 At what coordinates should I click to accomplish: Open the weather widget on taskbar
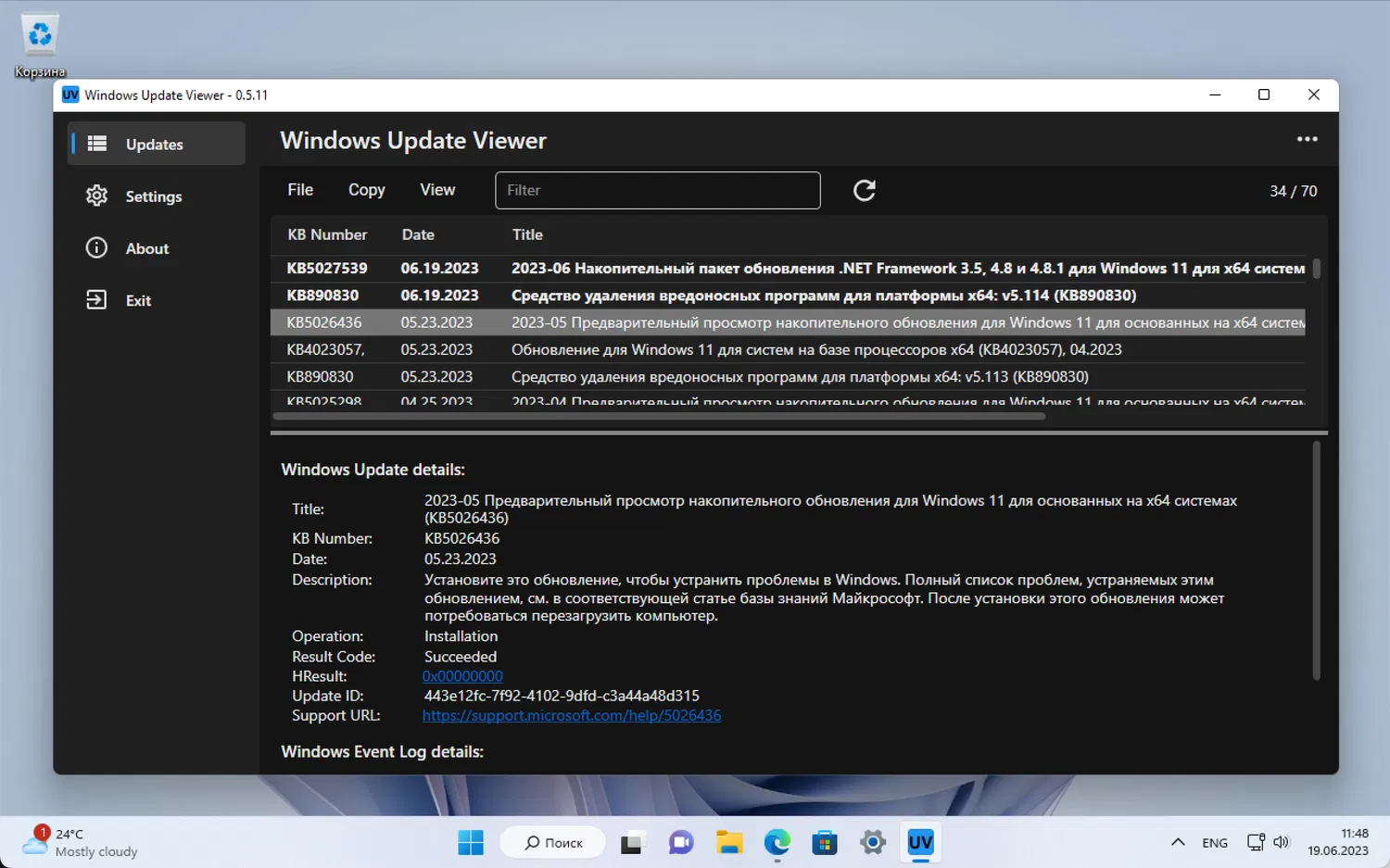point(81,842)
